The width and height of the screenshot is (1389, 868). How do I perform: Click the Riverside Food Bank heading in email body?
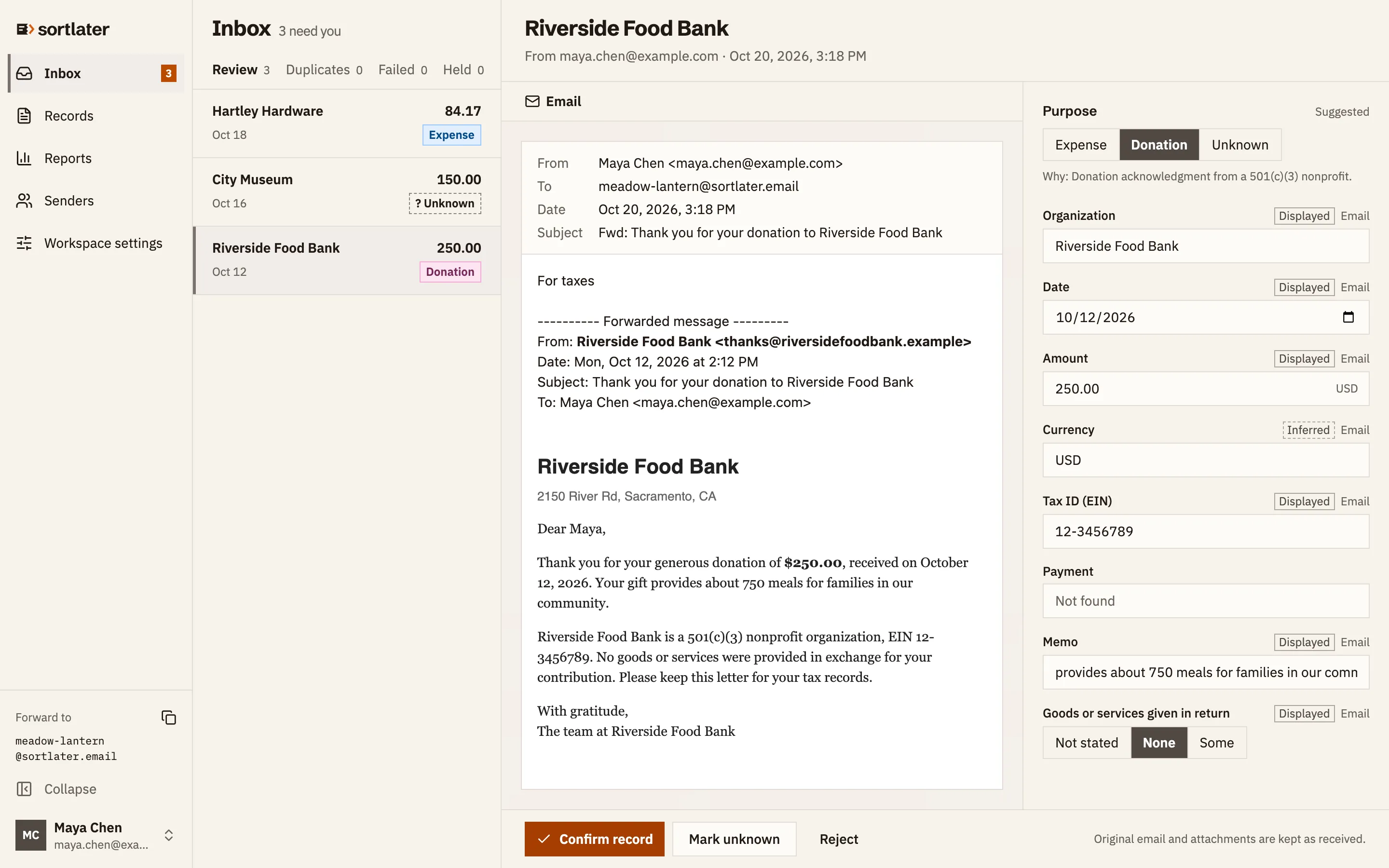pos(638,466)
